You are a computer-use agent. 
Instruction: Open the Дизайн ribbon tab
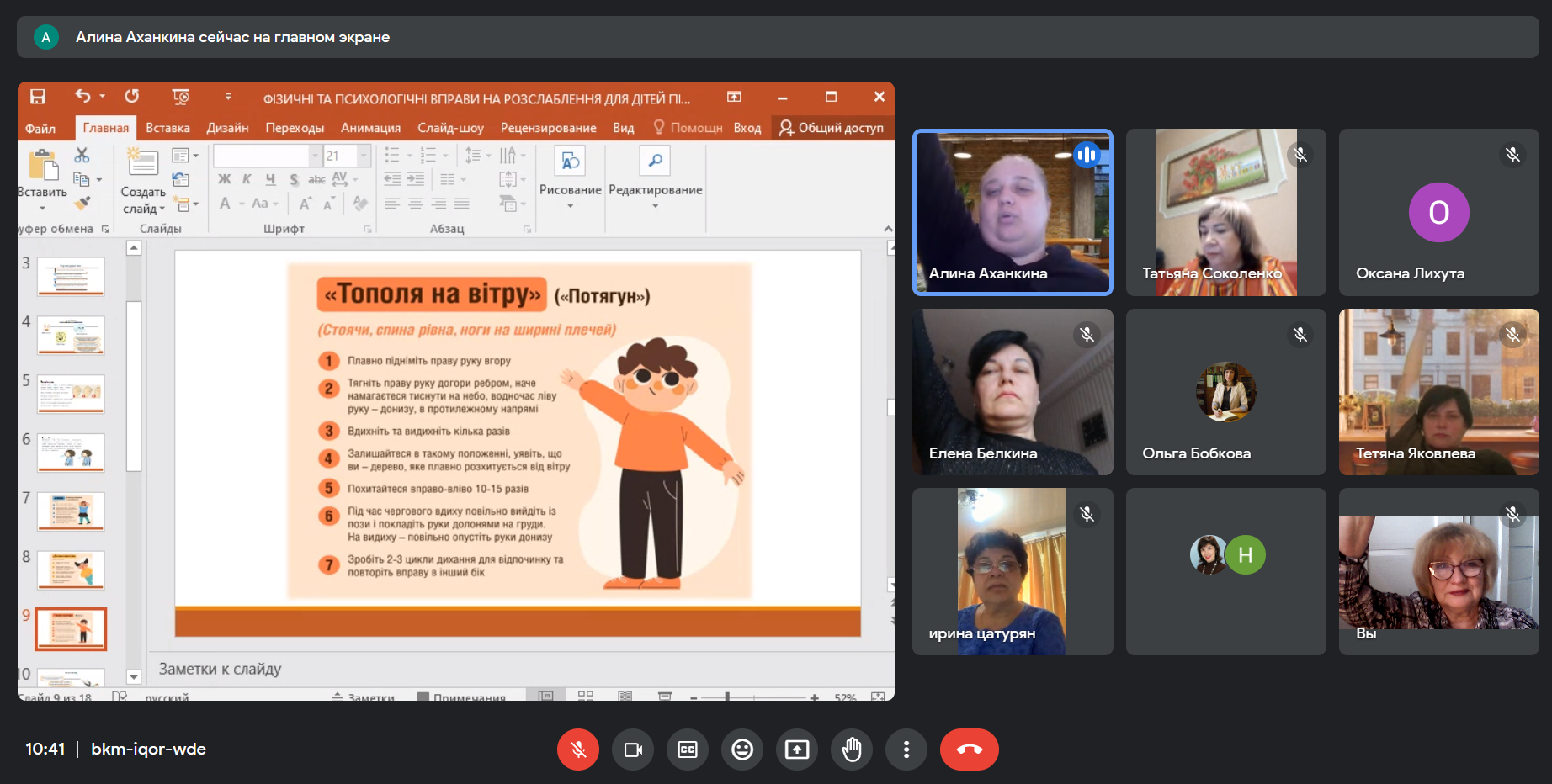click(227, 128)
